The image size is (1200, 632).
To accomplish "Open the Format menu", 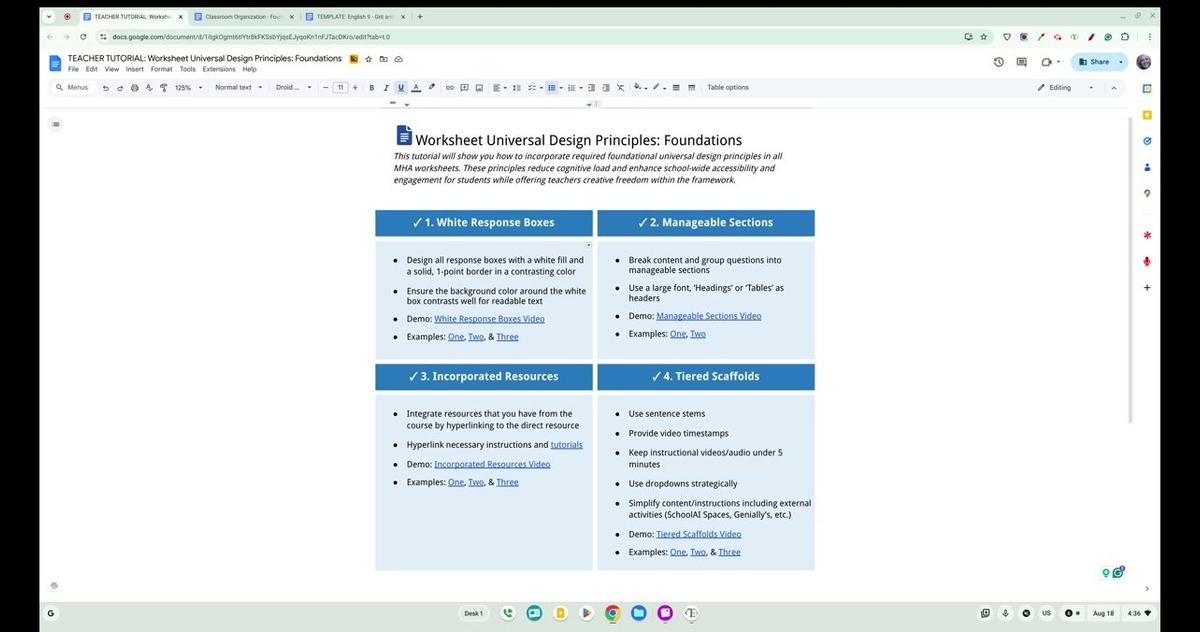I will click(161, 69).
